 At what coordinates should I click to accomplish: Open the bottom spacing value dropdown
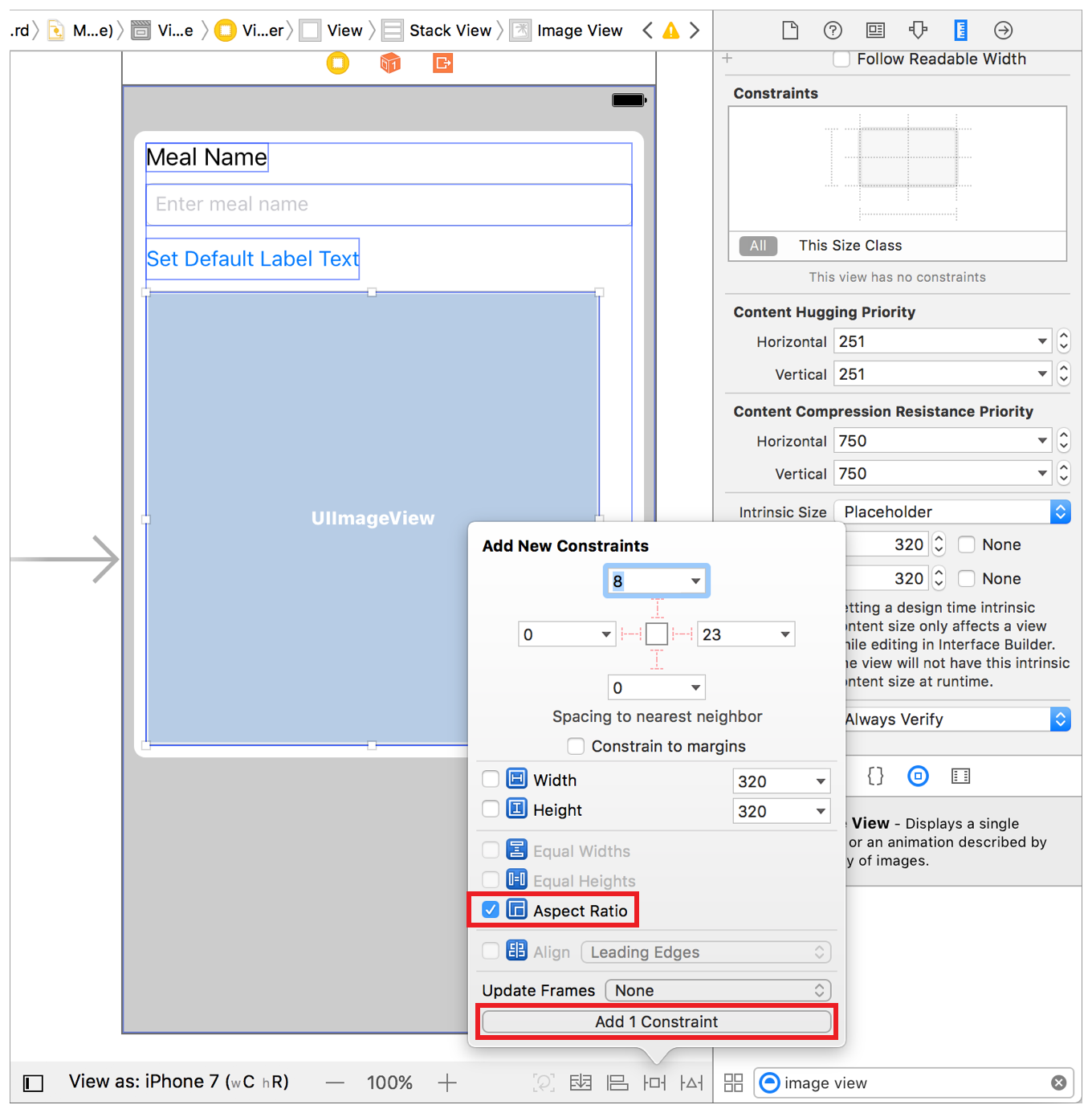tap(695, 687)
